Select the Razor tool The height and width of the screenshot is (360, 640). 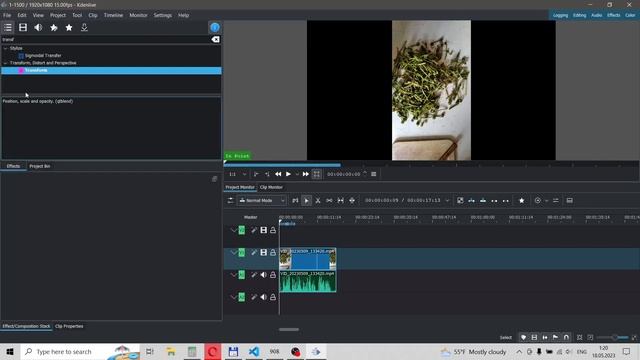click(318, 200)
